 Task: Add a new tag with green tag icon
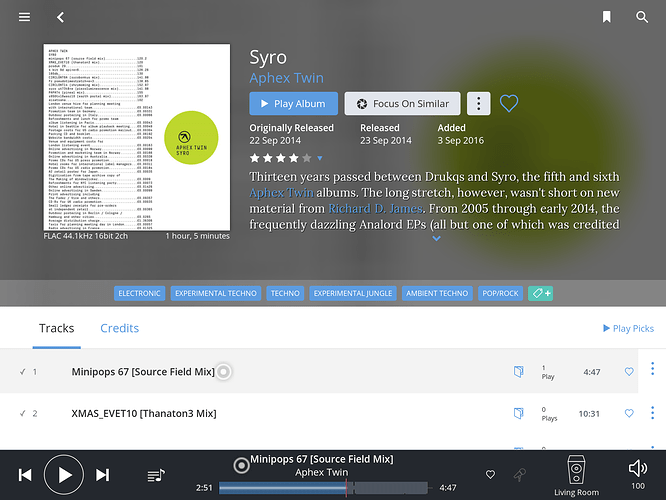tap(540, 294)
